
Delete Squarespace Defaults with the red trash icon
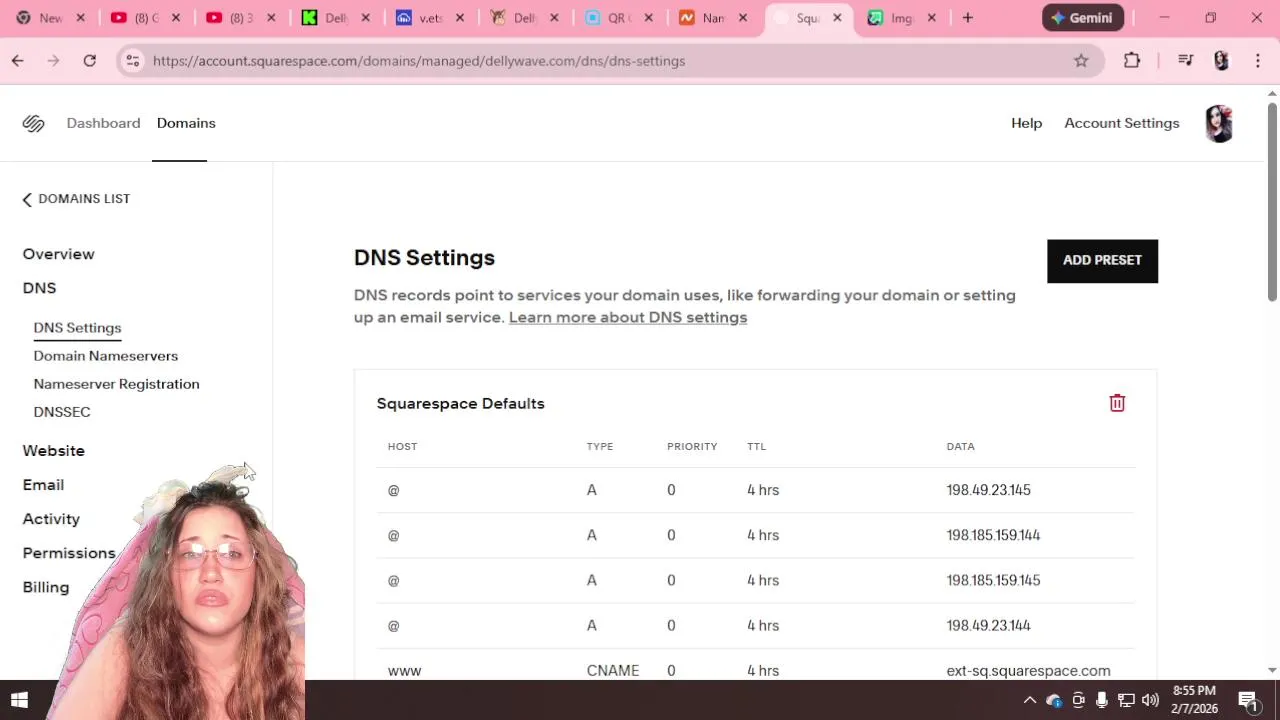(x=1117, y=403)
